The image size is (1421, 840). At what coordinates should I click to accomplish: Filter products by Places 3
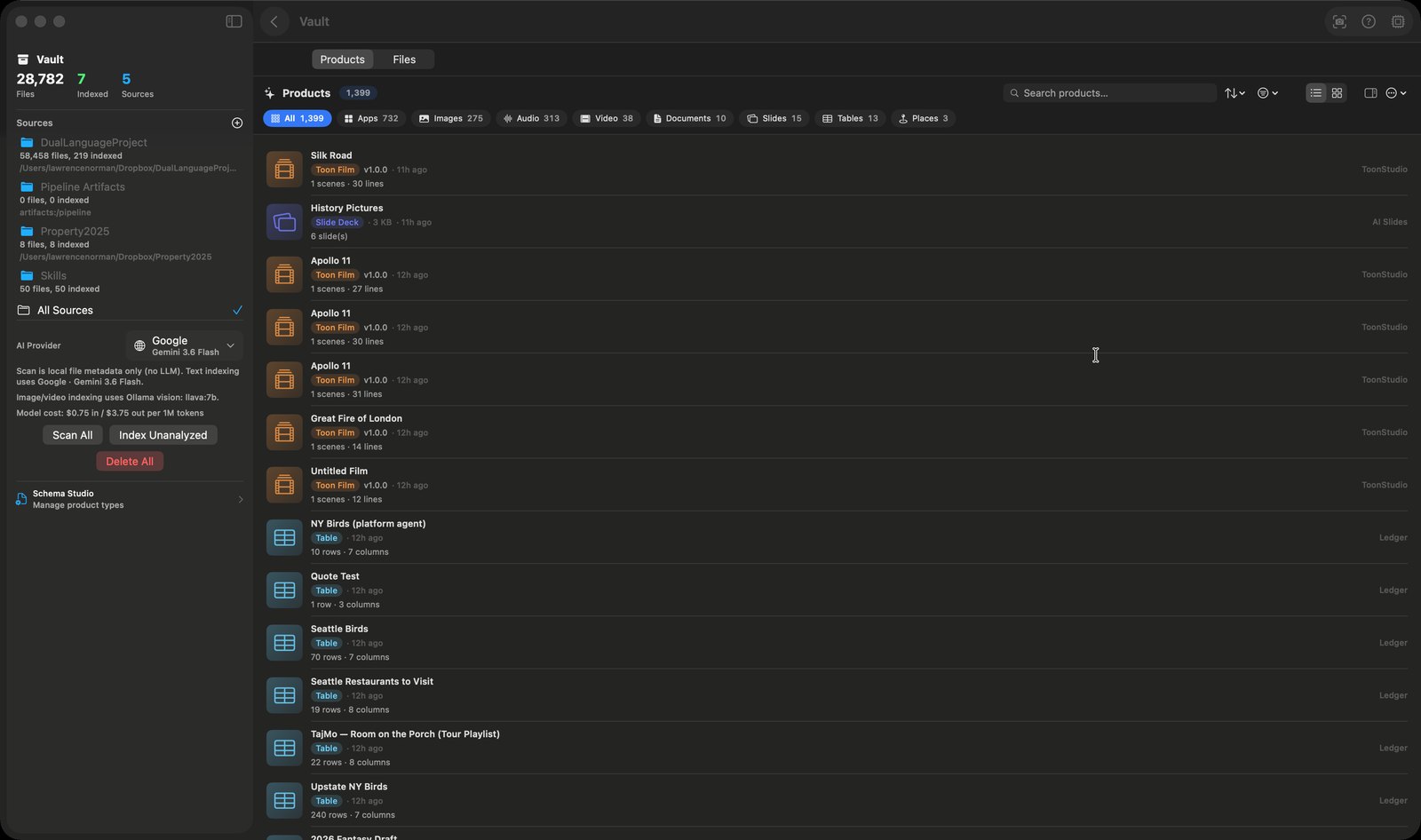(x=924, y=118)
